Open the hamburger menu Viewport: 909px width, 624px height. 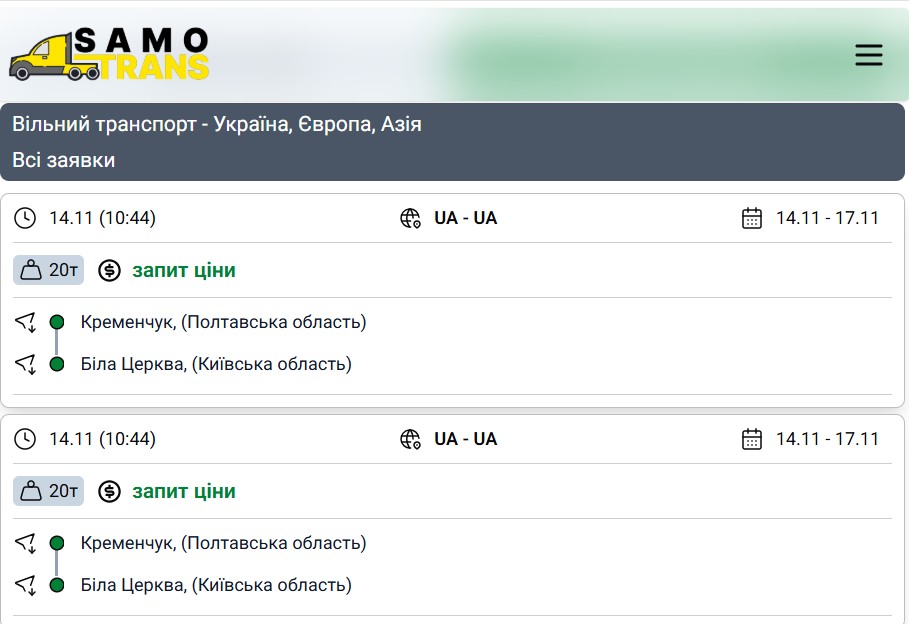[868, 56]
